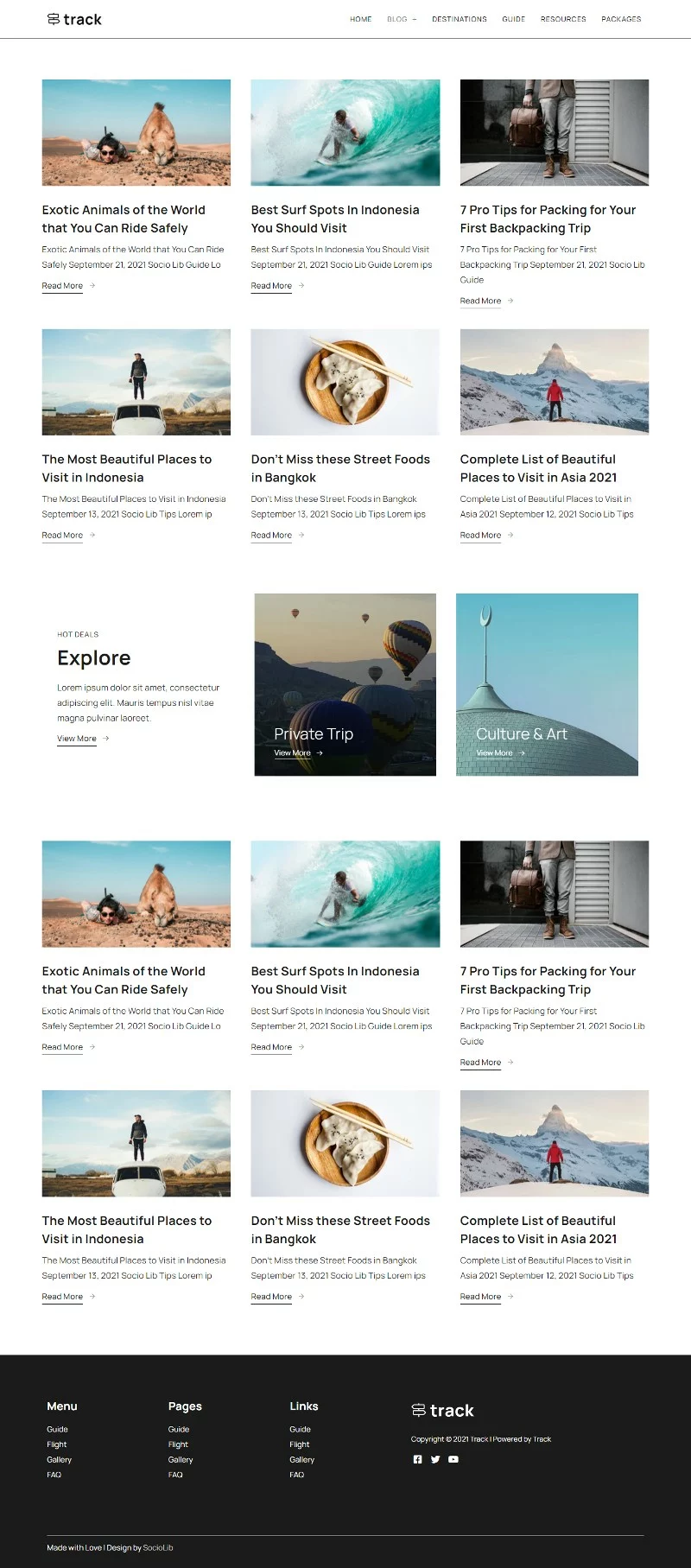Screen dimensions: 691x1568
Task: Click the Gallery link under Pages in the footer
Action: pos(181,1460)
